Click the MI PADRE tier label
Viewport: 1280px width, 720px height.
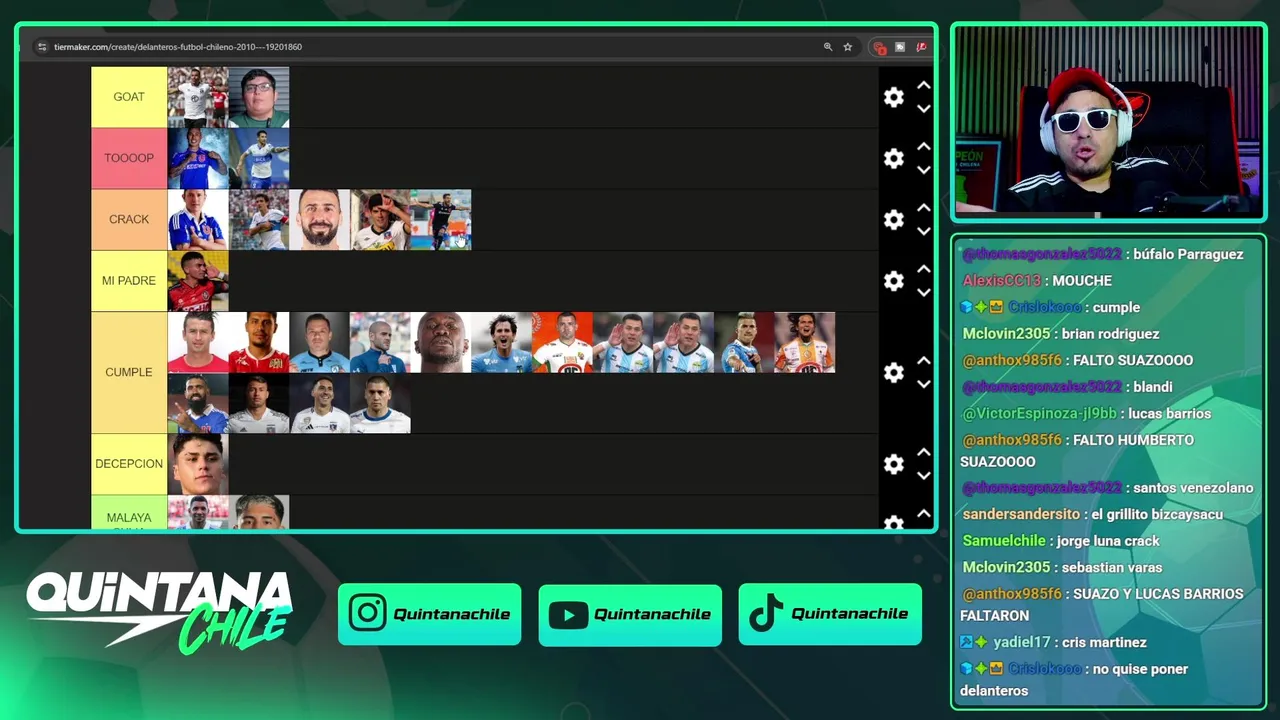pyautogui.click(x=129, y=281)
